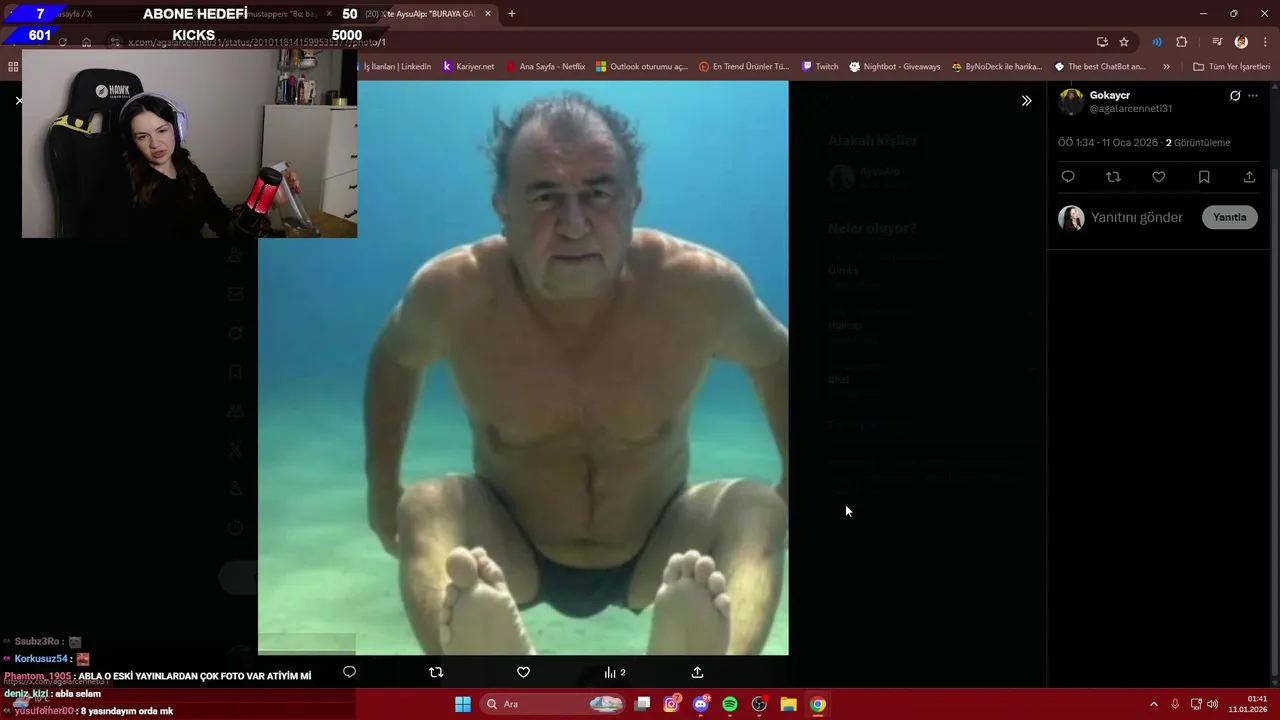This screenshot has height=720, width=1280.
Task: Open File Explorer from the taskbar
Action: 788,704
